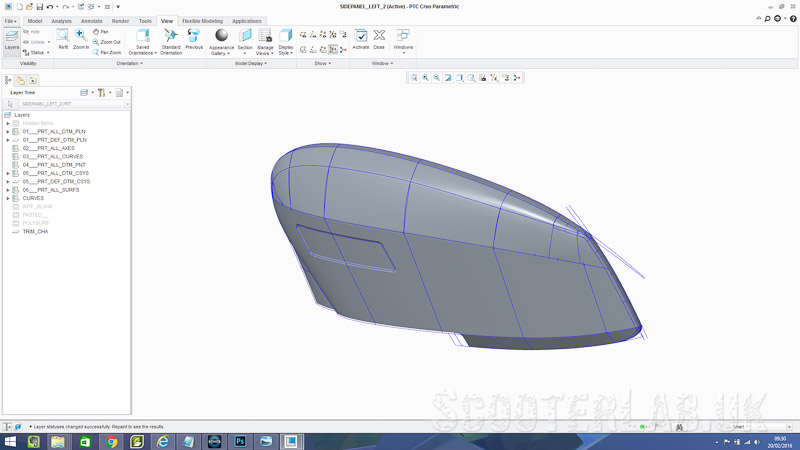Expand the 01___PRT_DEF_DTM_PLN layer
Image resolution: width=800 pixels, height=450 pixels.
click(x=8, y=140)
